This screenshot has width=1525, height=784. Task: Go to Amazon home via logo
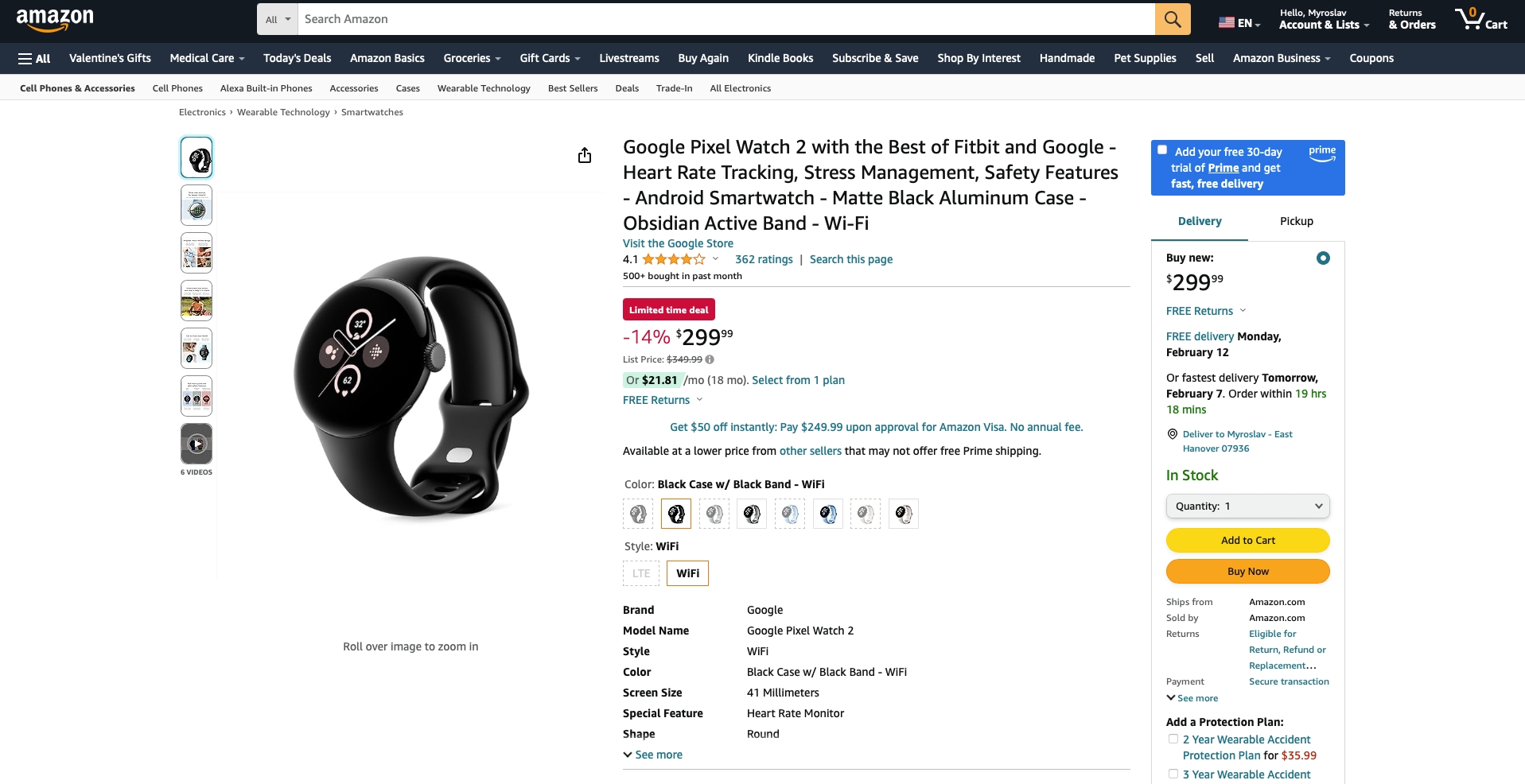[55, 19]
